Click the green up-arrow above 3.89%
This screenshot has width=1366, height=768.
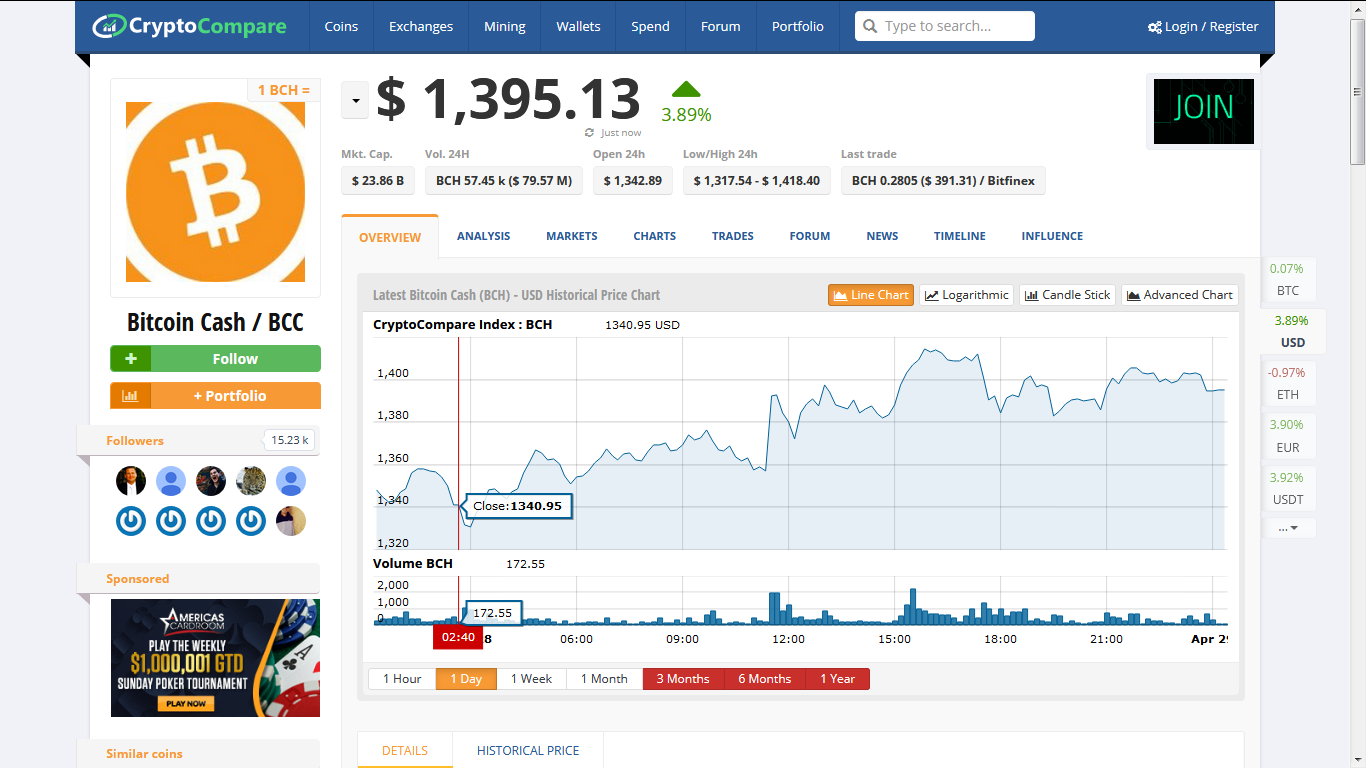(686, 89)
